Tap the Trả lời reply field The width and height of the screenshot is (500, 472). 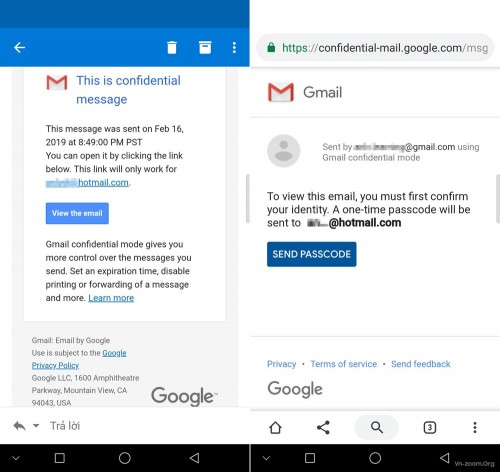(65, 426)
